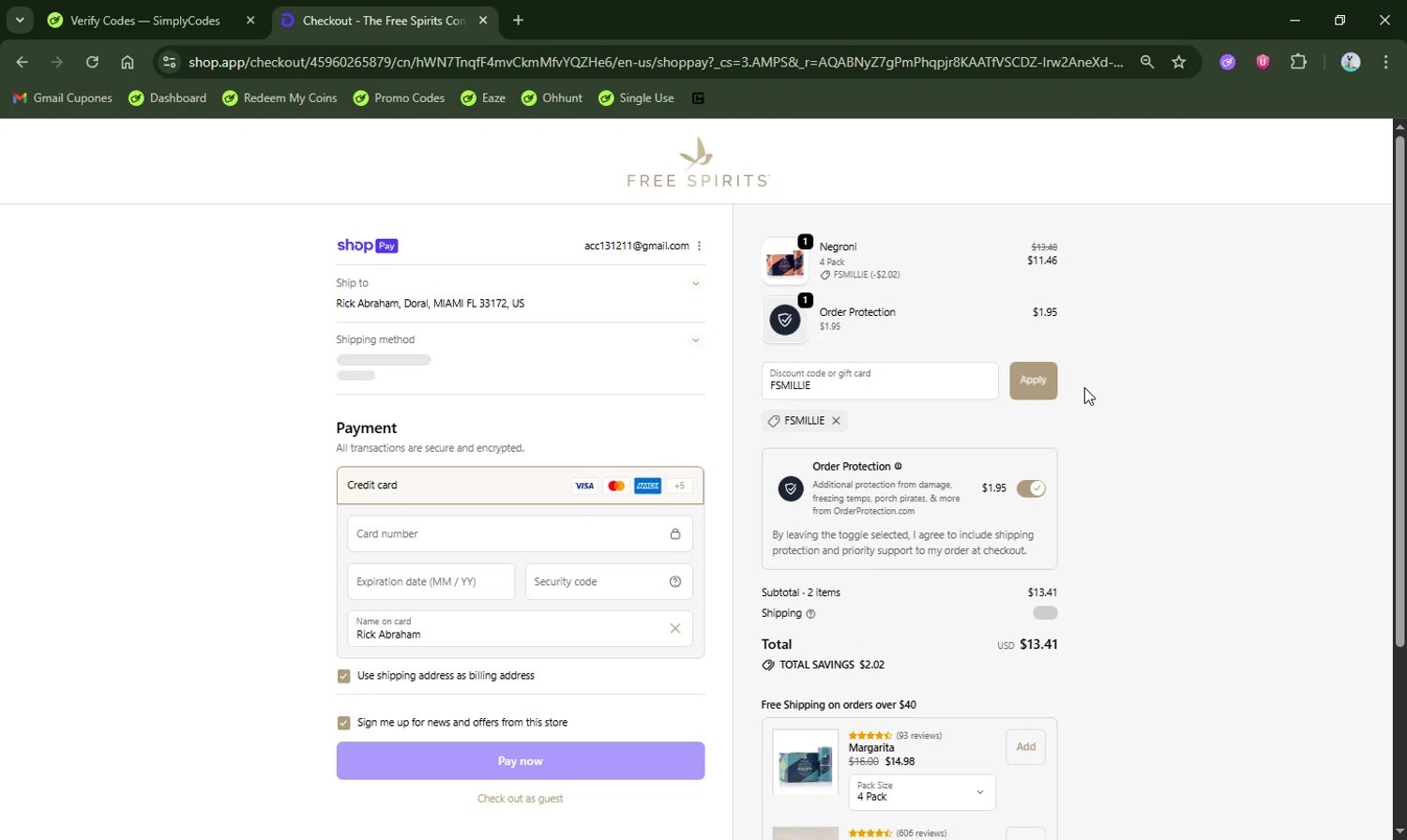This screenshot has width=1407, height=840.
Task: Select the Credit card payment option
Action: click(x=521, y=486)
